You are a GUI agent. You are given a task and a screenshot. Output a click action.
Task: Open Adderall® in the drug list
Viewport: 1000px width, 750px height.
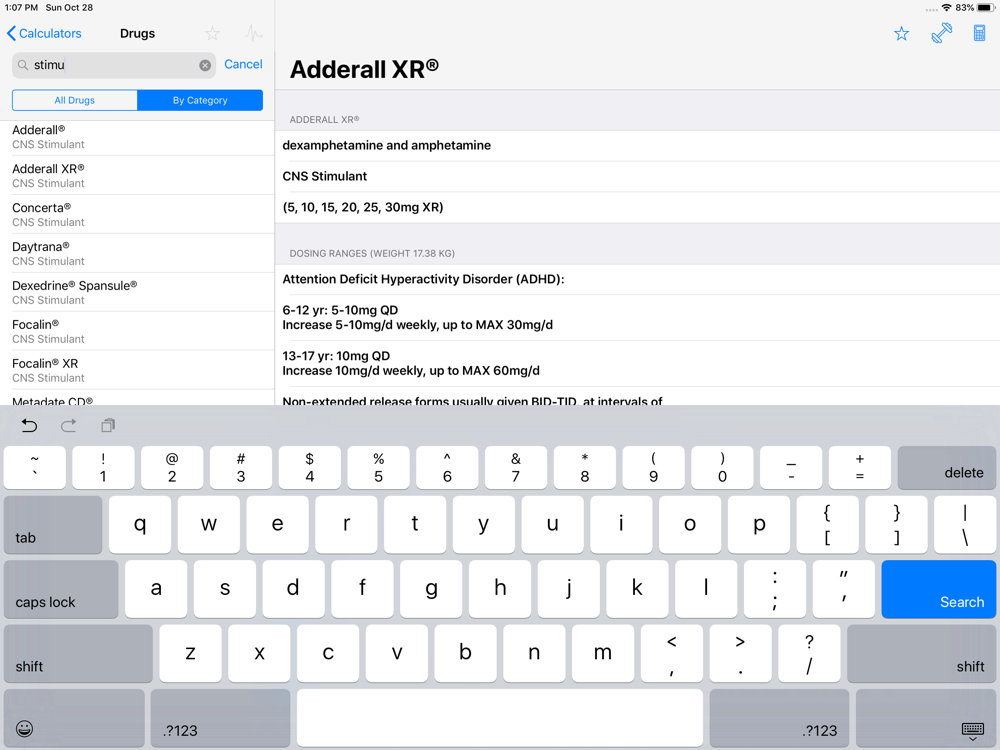coord(137,136)
